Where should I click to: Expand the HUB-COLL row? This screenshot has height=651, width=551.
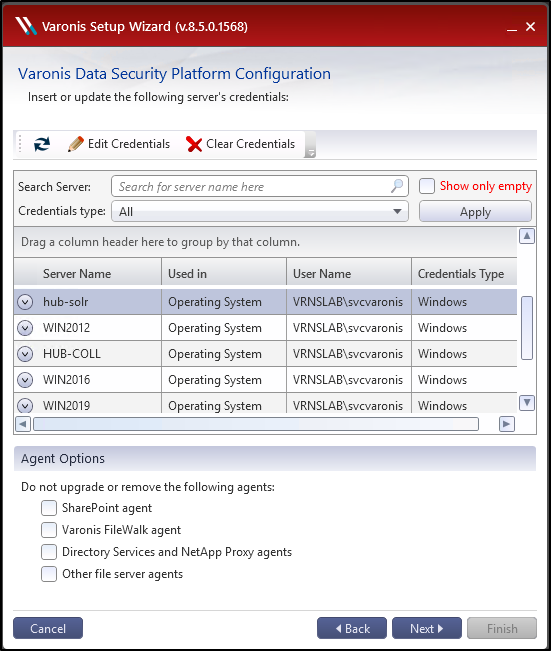(25, 354)
